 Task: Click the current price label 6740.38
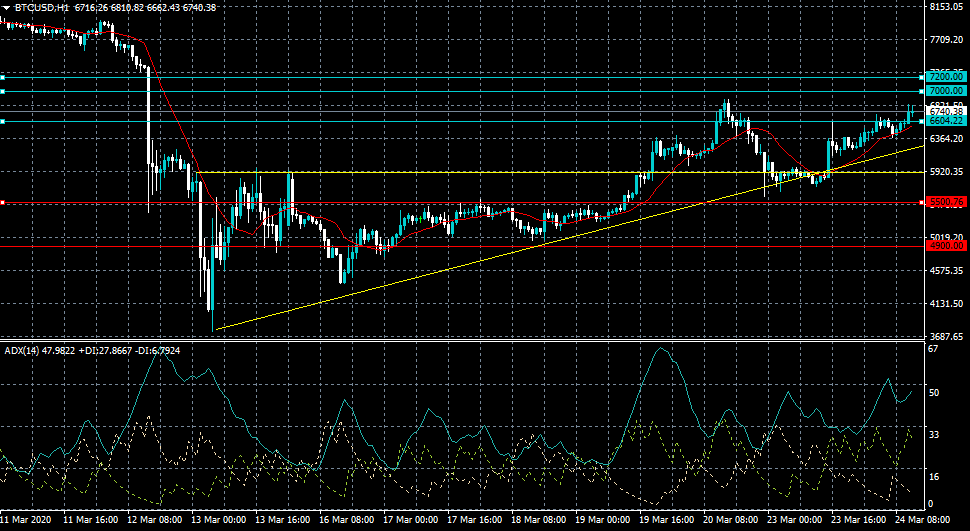tap(946, 111)
